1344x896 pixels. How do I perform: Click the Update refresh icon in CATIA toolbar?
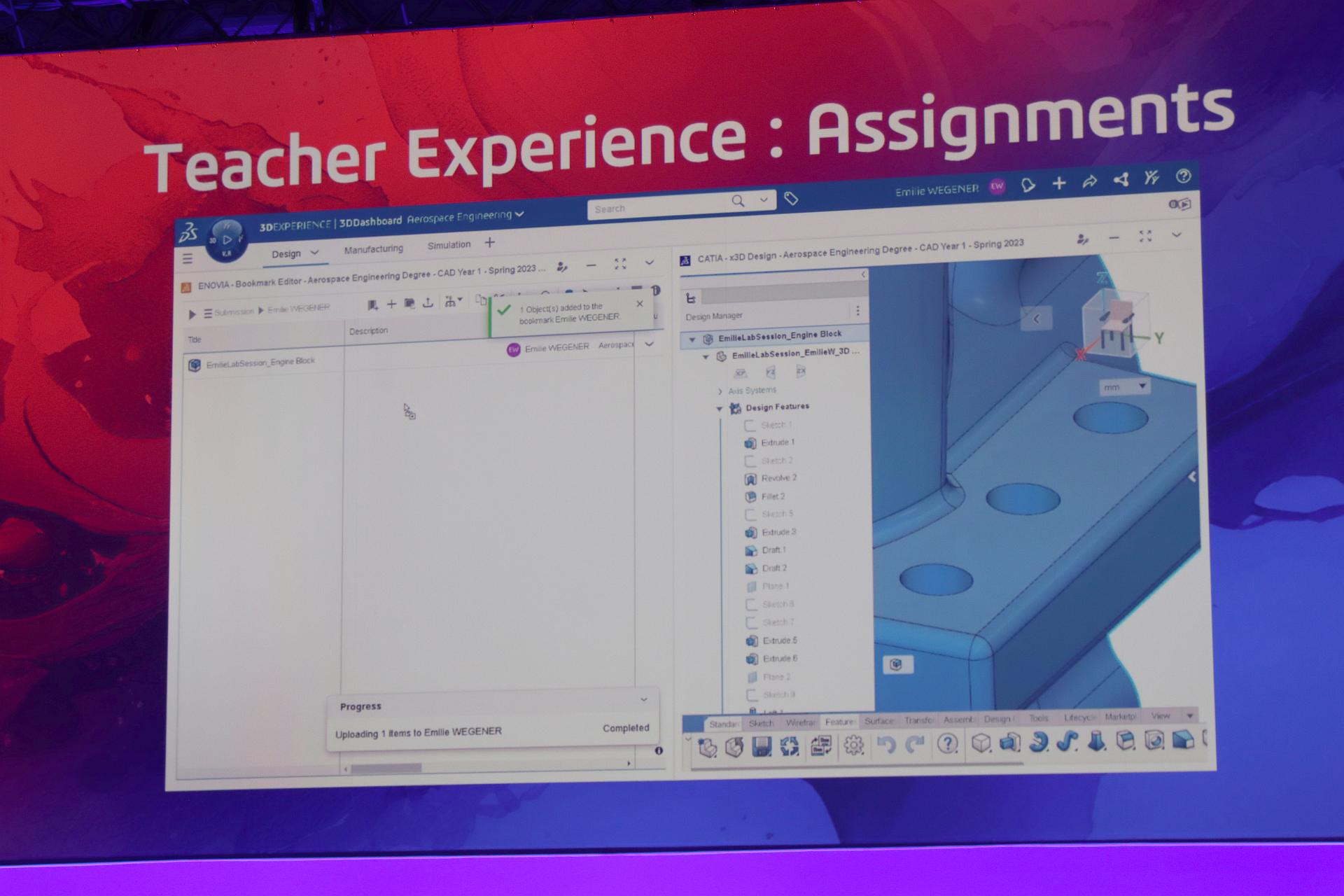(790, 746)
